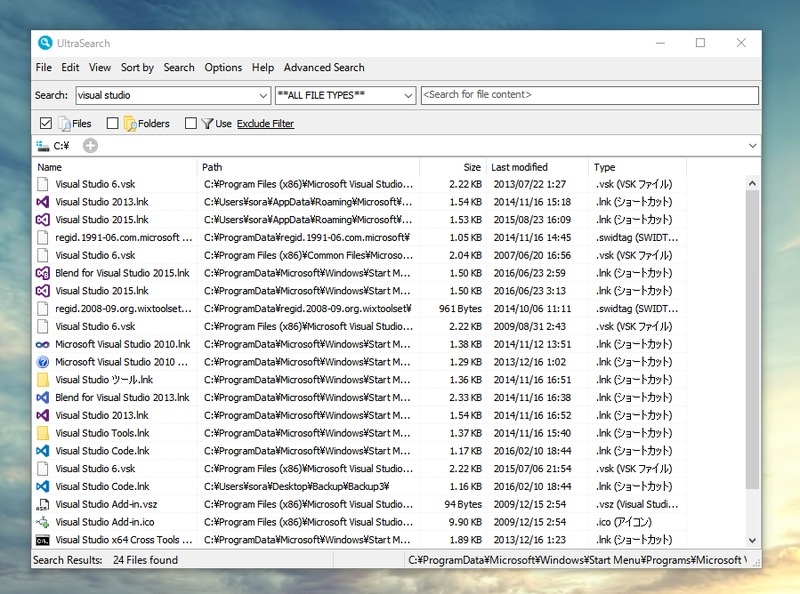This screenshot has width=800, height=594.
Task: Expand the drive list chevron
Action: pos(752,146)
